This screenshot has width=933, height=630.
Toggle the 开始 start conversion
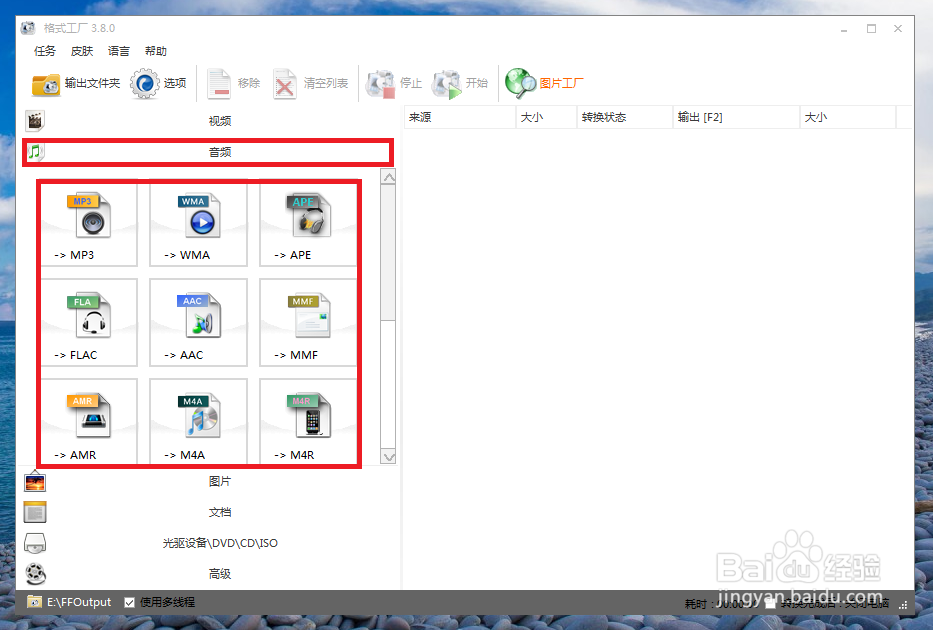462,83
